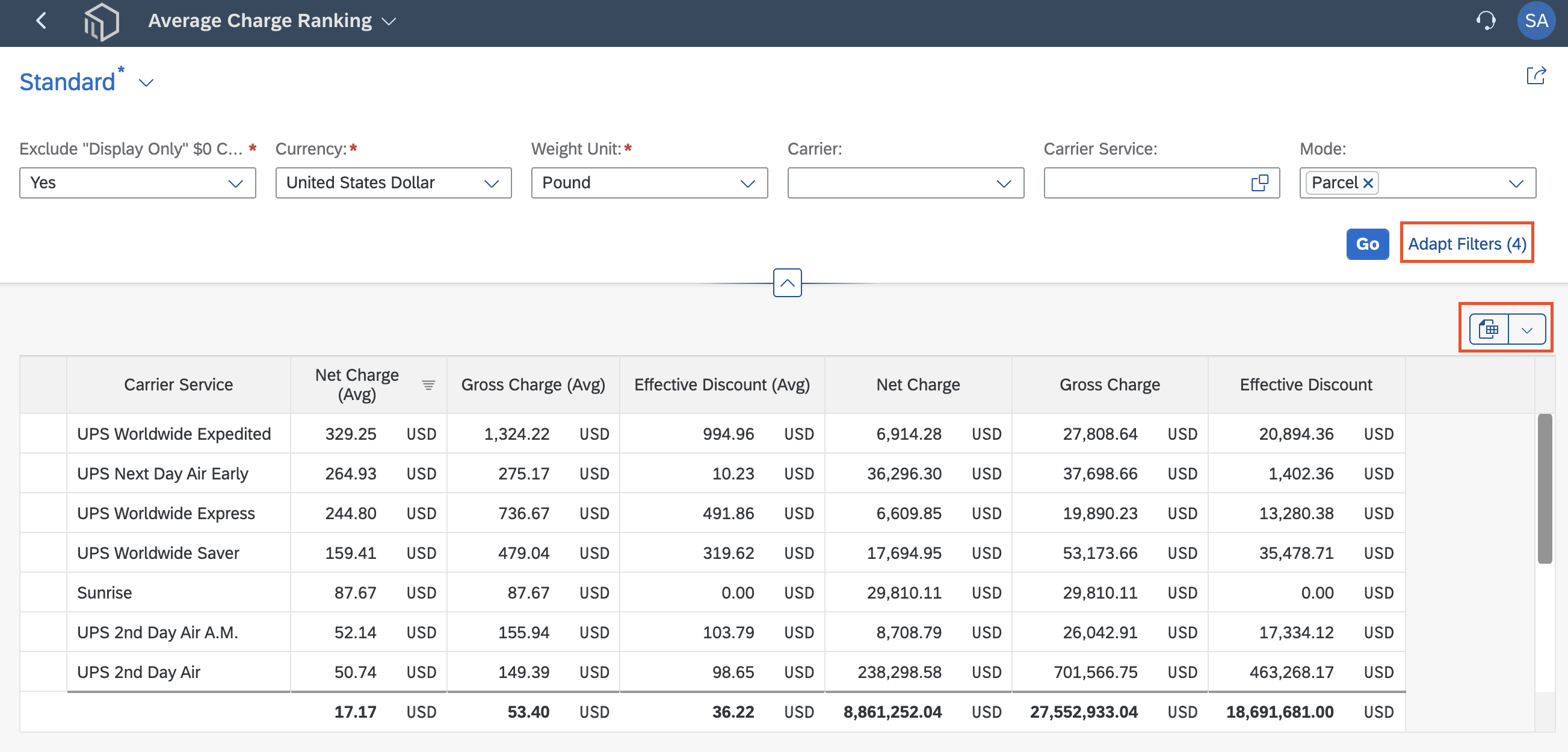Image resolution: width=1568 pixels, height=752 pixels.
Task: Open sort indicator on Net Charge (Avg) column
Action: [x=428, y=384]
